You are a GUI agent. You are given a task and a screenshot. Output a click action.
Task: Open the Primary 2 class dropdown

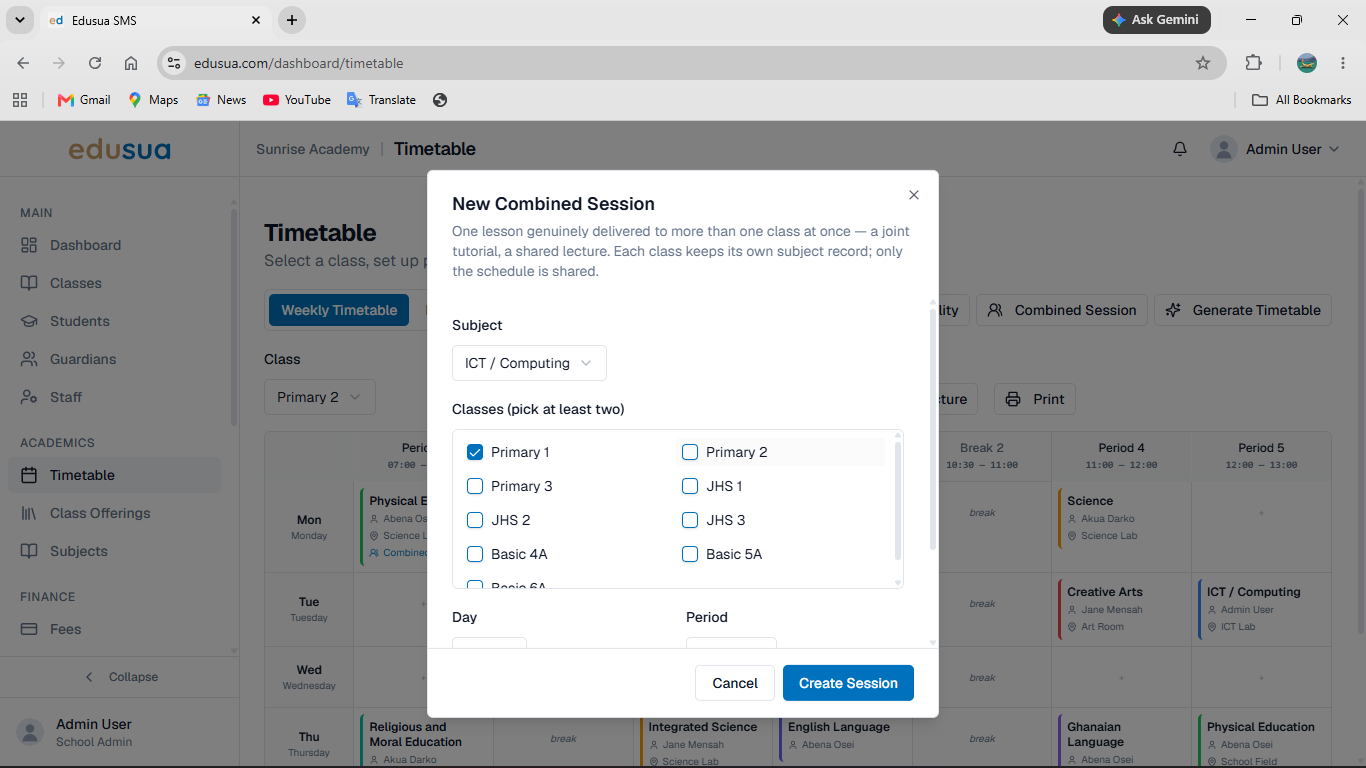coord(320,397)
